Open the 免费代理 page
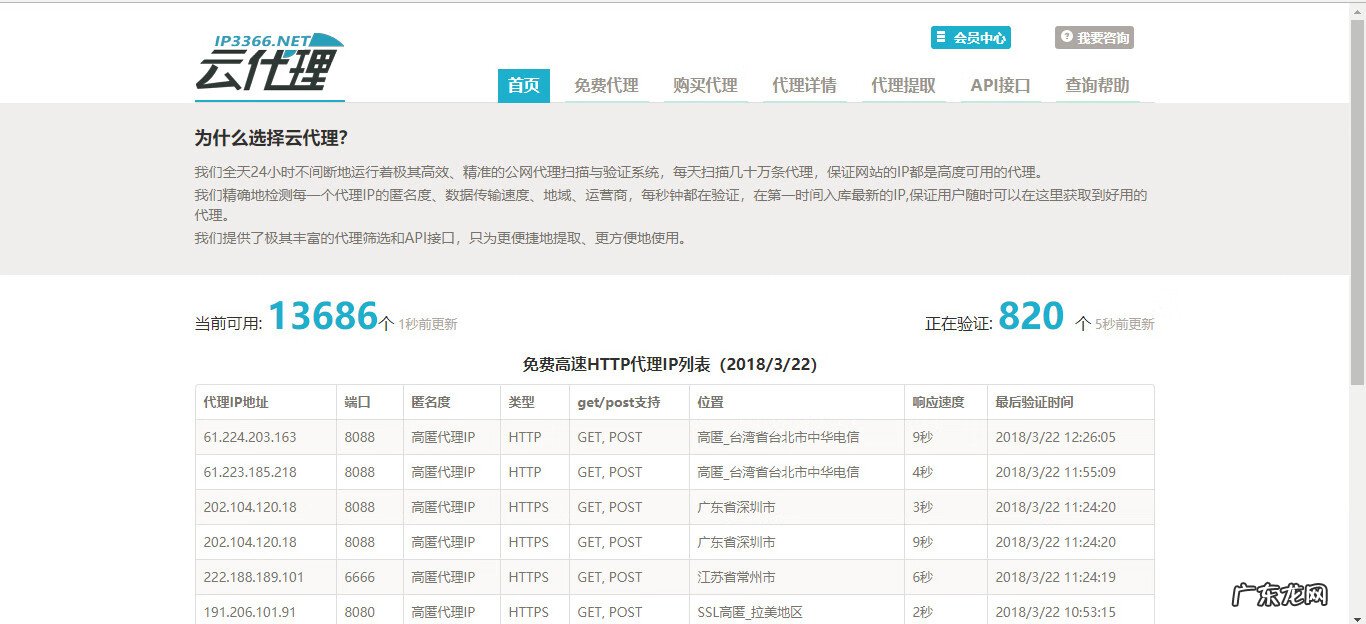Image resolution: width=1366 pixels, height=624 pixels. (x=605, y=85)
